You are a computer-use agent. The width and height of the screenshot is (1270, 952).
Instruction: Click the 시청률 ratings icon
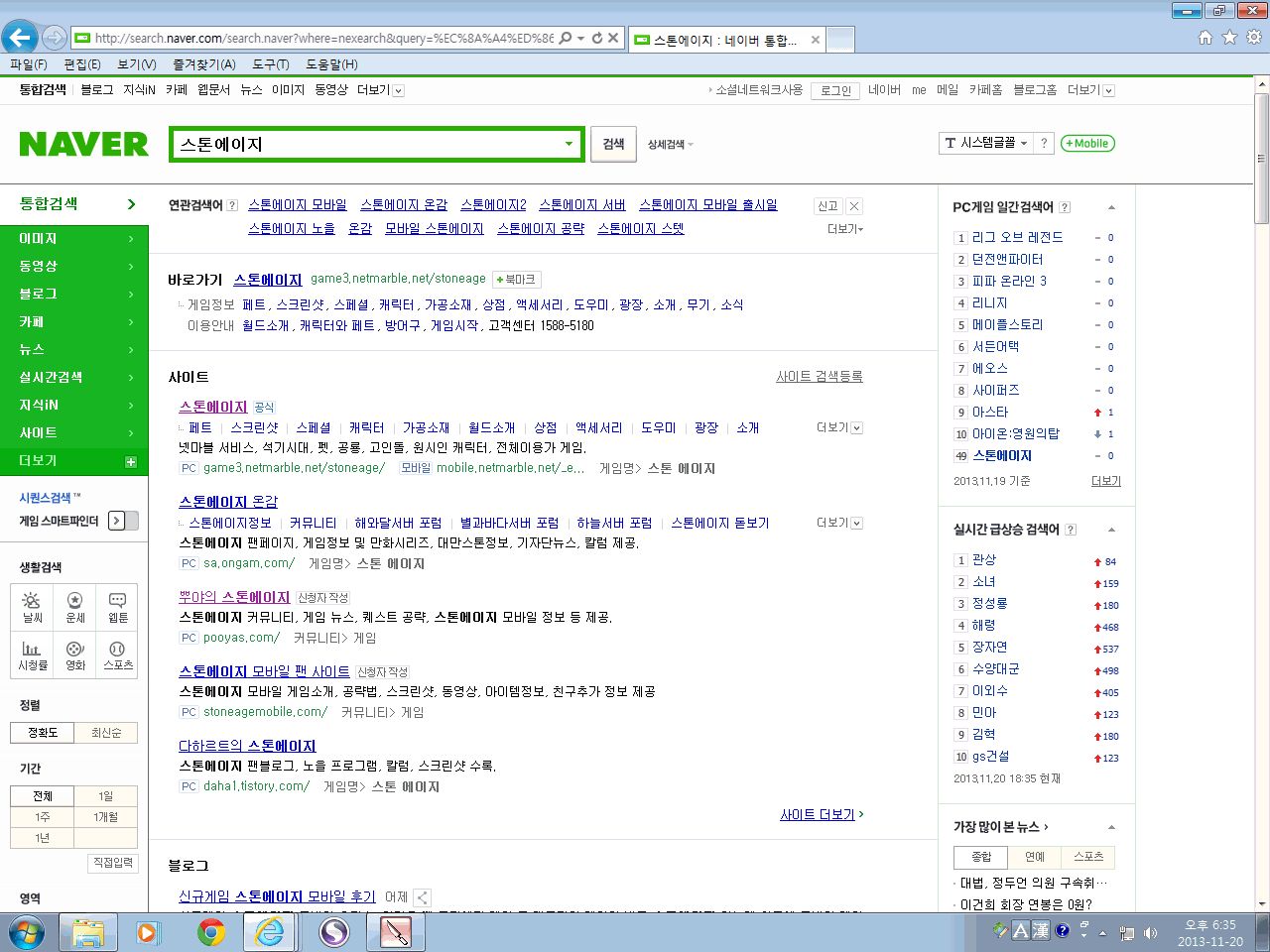(33, 655)
